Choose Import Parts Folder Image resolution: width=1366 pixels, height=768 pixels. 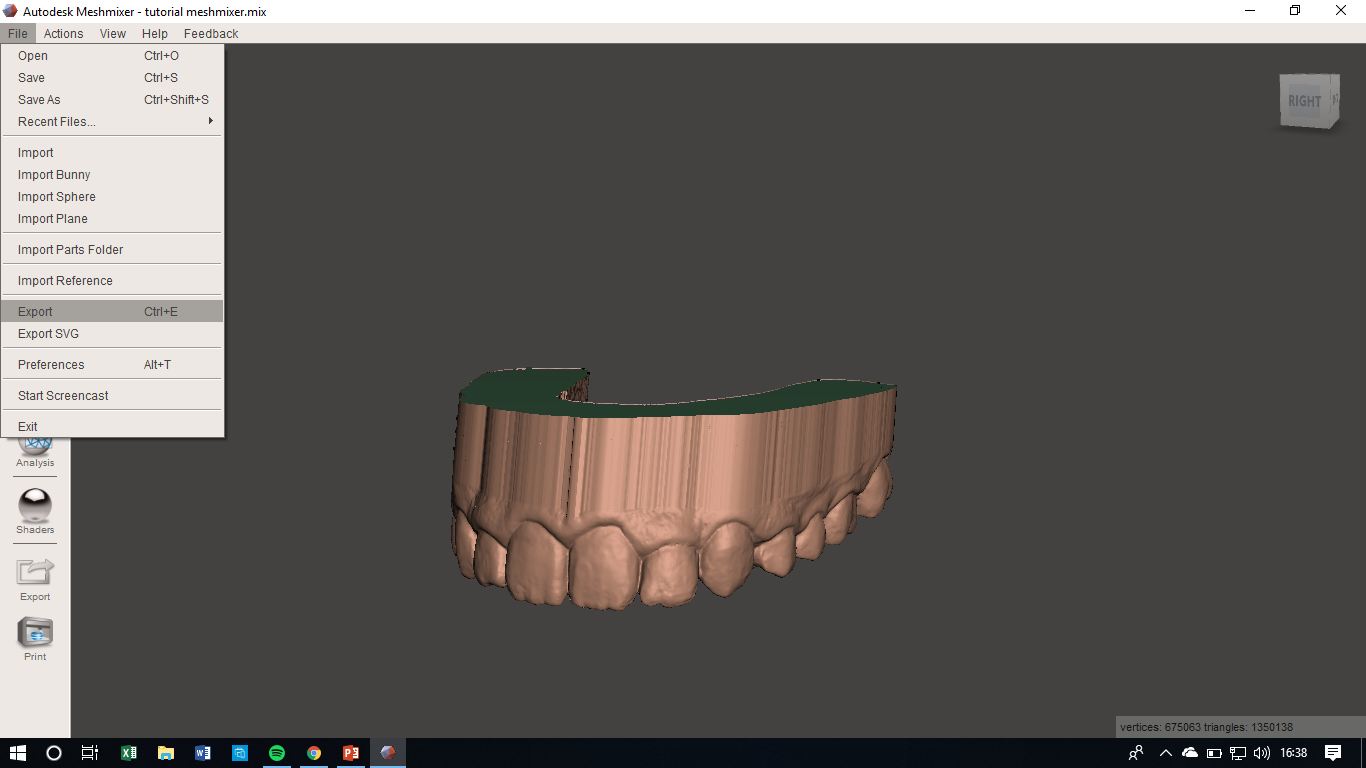point(112,250)
